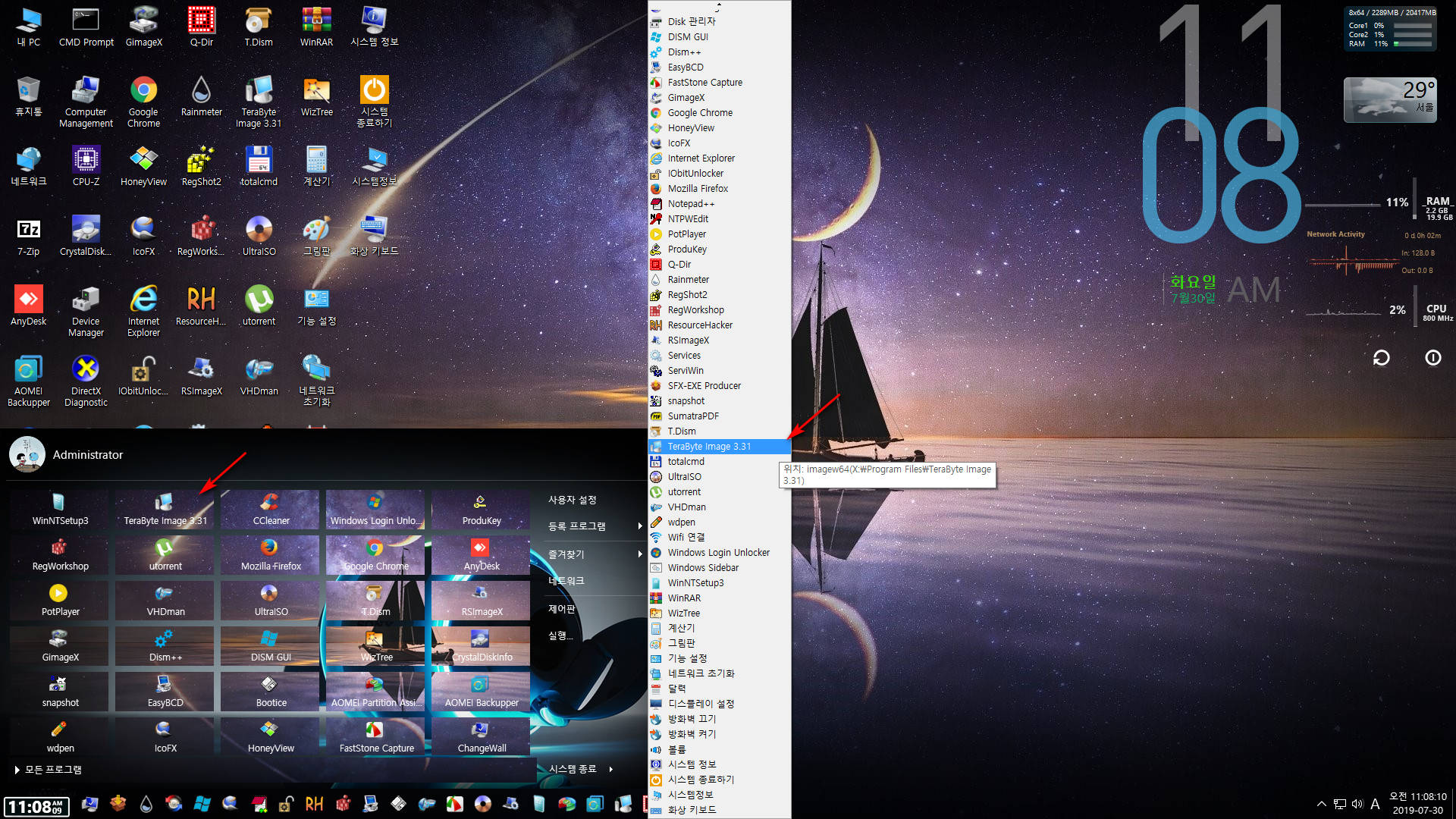Image resolution: width=1456 pixels, height=819 pixels.
Task: Select AOMEI Backupper desktop icon
Action: point(28,381)
